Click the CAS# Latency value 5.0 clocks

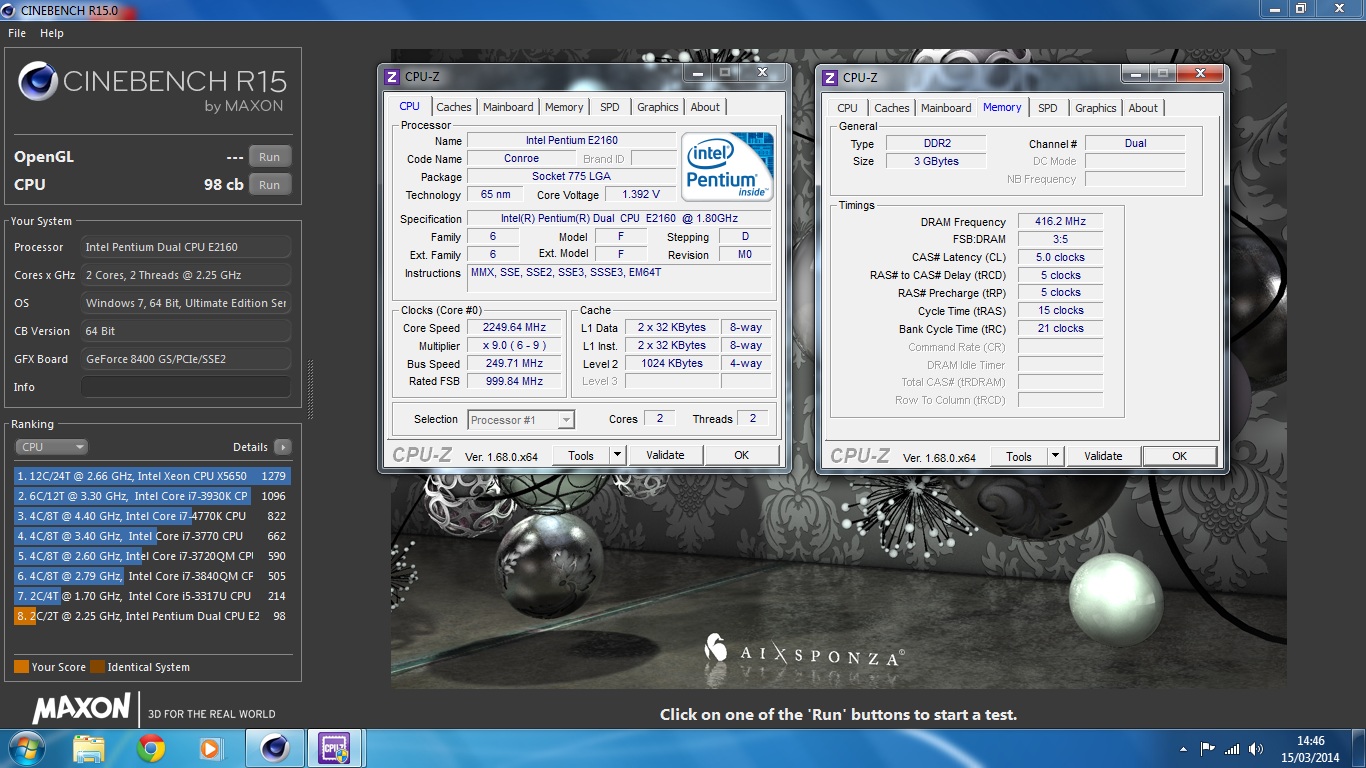1060,257
